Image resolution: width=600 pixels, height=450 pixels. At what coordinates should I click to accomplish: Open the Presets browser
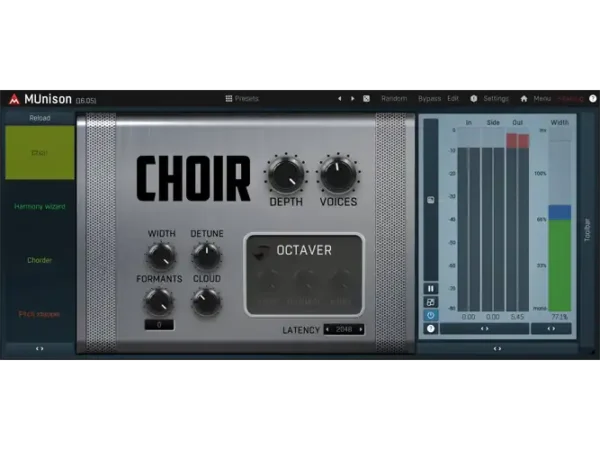[242, 99]
